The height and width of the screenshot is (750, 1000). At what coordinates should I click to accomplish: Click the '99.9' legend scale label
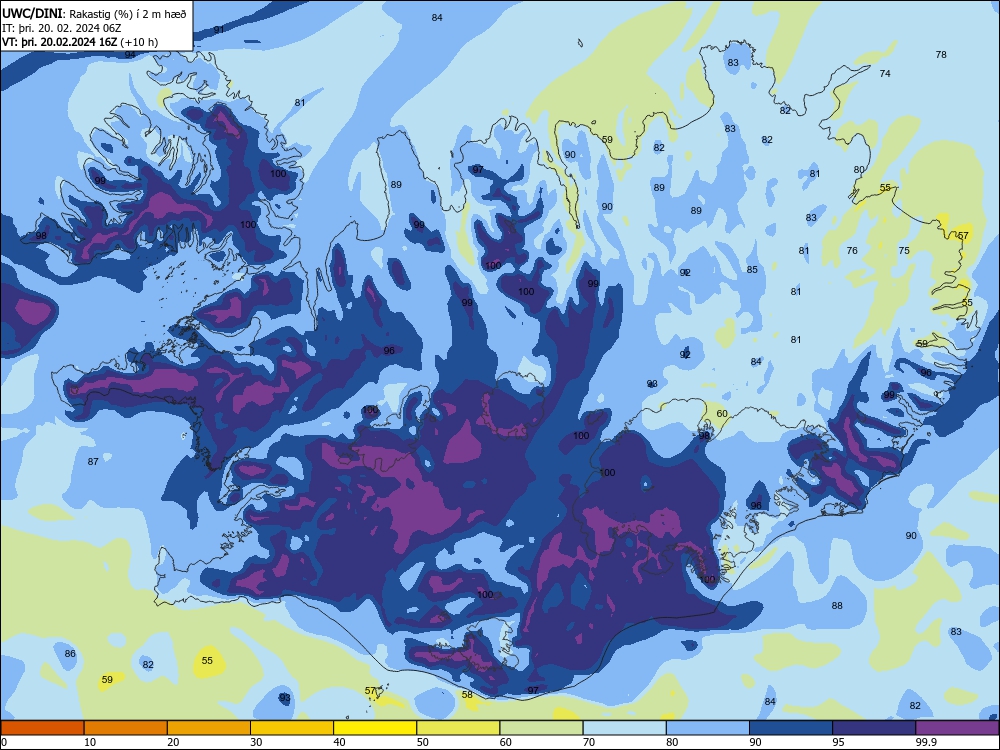pyautogui.click(x=926, y=742)
